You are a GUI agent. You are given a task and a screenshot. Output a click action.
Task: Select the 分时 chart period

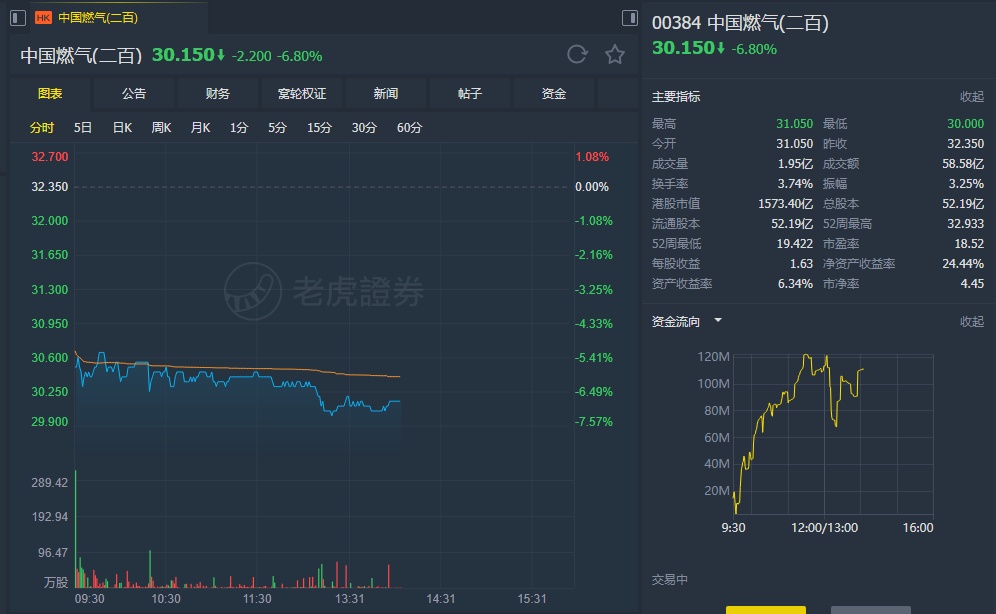(42, 128)
